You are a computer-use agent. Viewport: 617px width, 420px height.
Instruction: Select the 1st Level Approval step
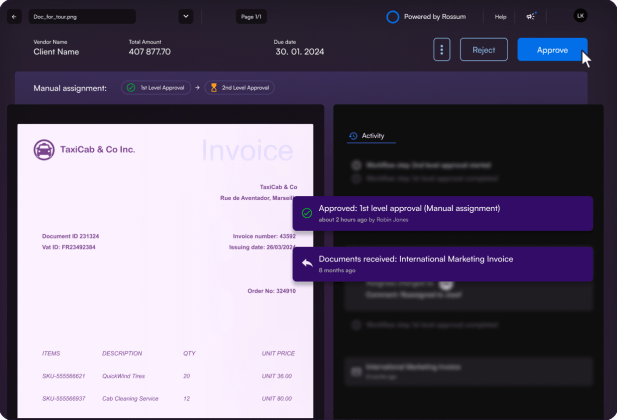[153, 88]
